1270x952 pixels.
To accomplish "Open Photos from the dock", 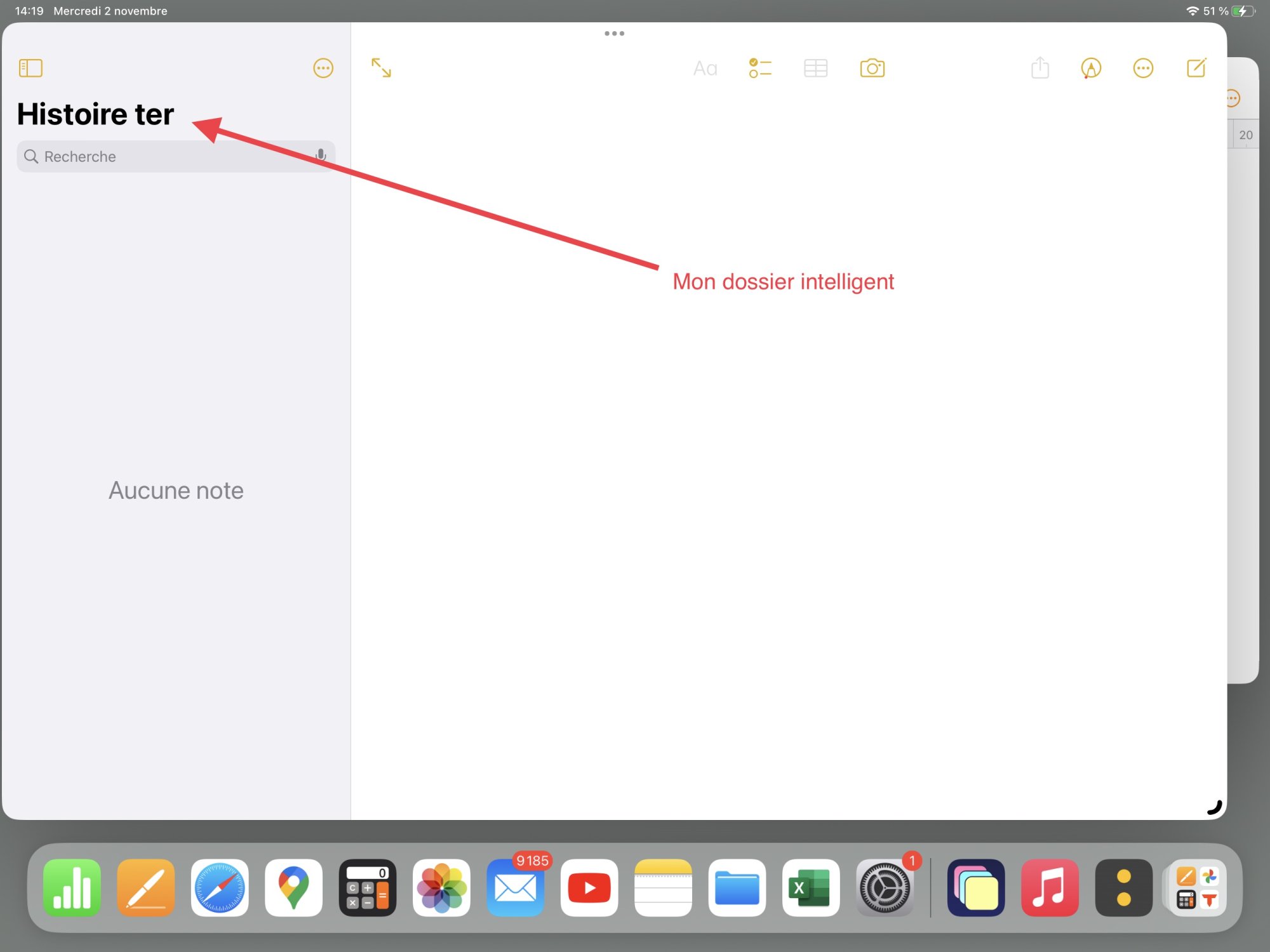I will (x=441, y=887).
